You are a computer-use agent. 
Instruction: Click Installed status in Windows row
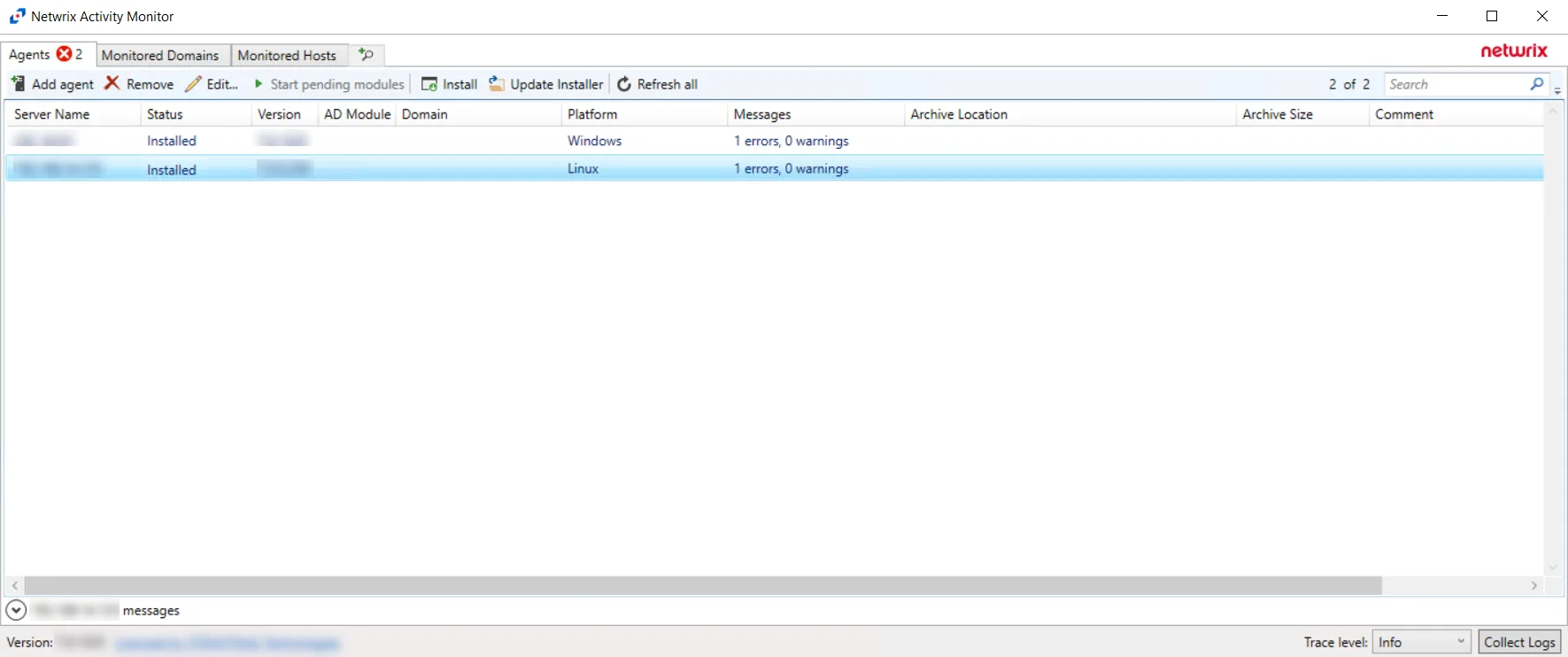(172, 141)
